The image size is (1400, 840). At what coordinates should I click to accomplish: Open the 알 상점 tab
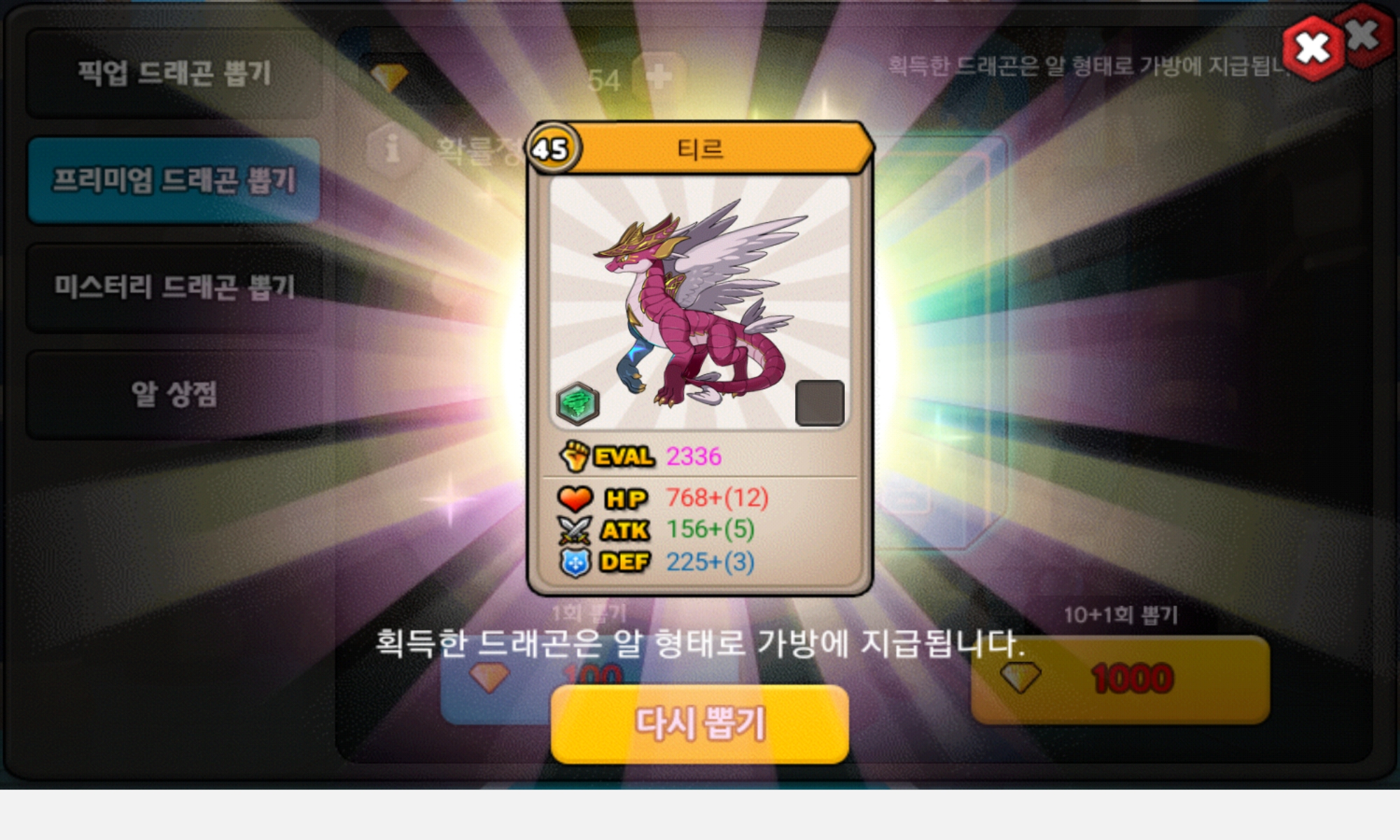(174, 394)
